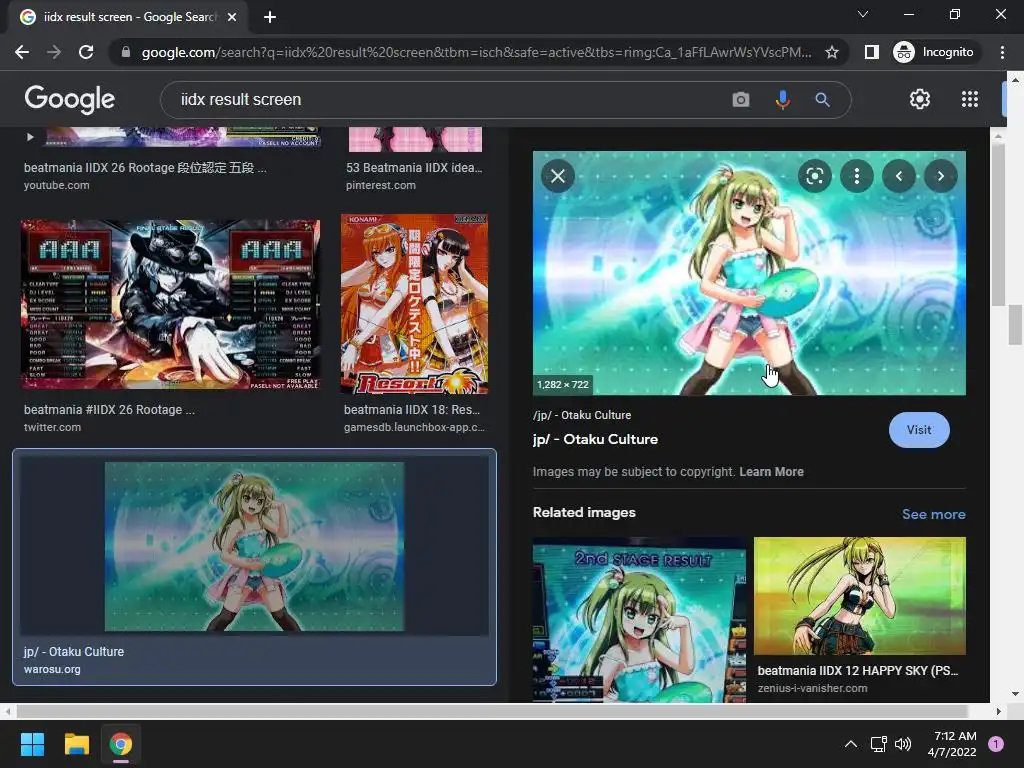Viewport: 1024px width, 768px height.
Task: Open the volume tray icon
Action: click(x=903, y=744)
